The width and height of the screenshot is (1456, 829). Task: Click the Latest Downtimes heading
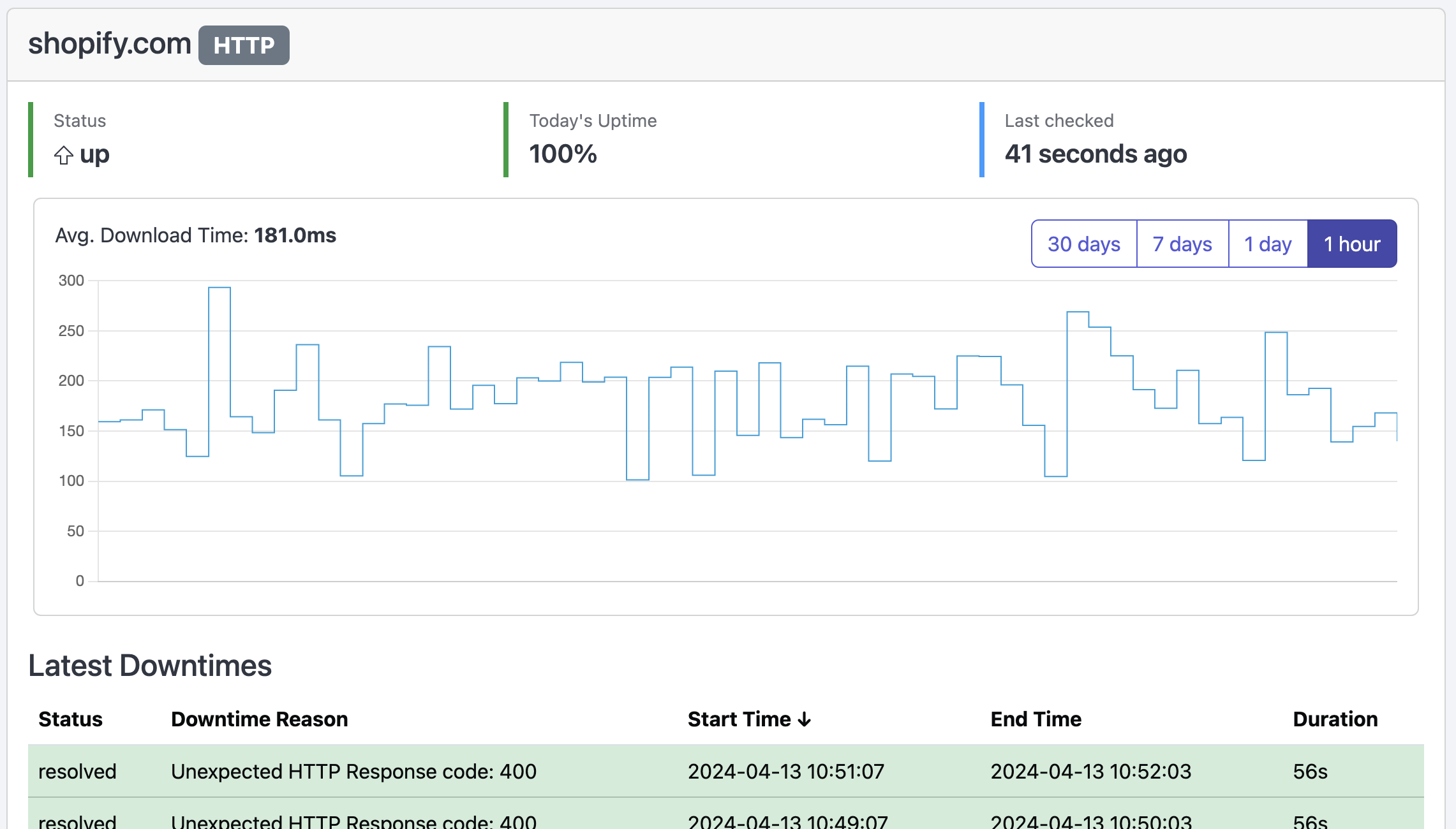click(150, 665)
